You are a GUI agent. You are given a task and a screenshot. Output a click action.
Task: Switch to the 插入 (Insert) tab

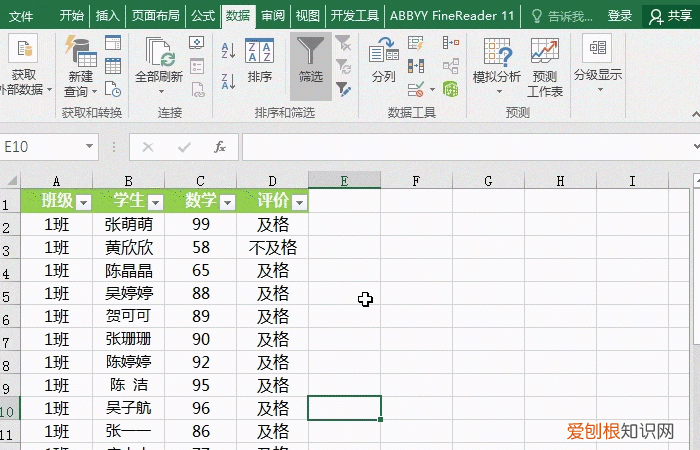pyautogui.click(x=108, y=16)
